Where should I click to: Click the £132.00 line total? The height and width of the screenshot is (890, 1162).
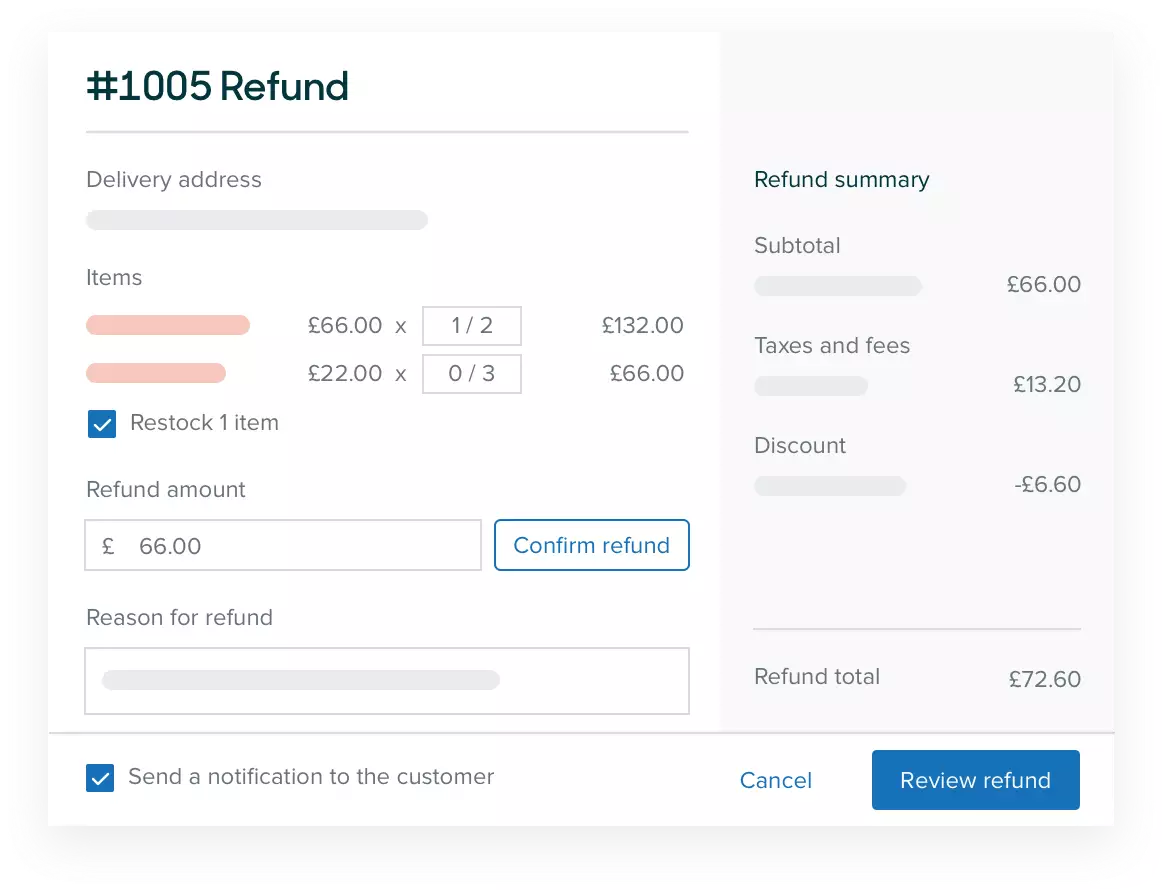[643, 325]
